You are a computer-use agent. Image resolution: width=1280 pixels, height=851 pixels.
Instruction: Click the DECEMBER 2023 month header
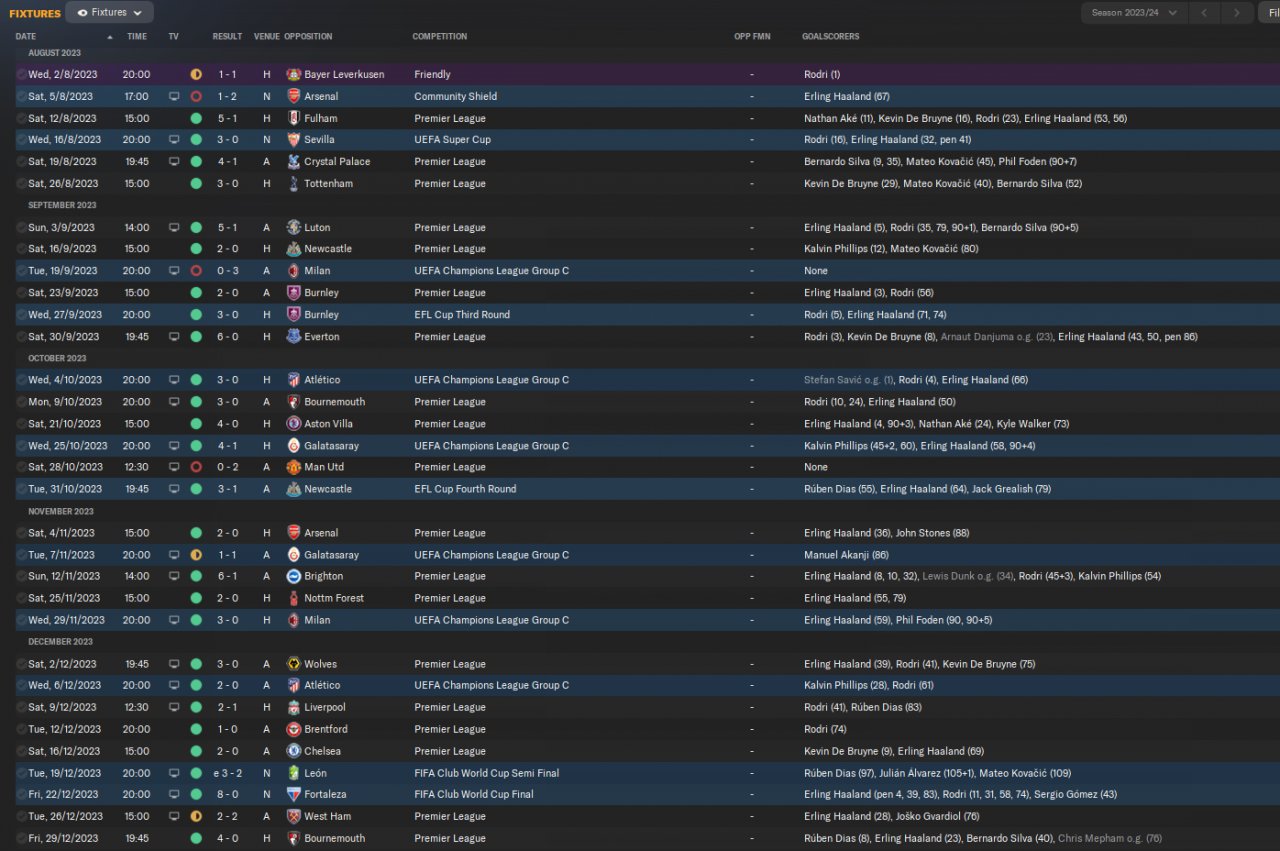click(61, 642)
